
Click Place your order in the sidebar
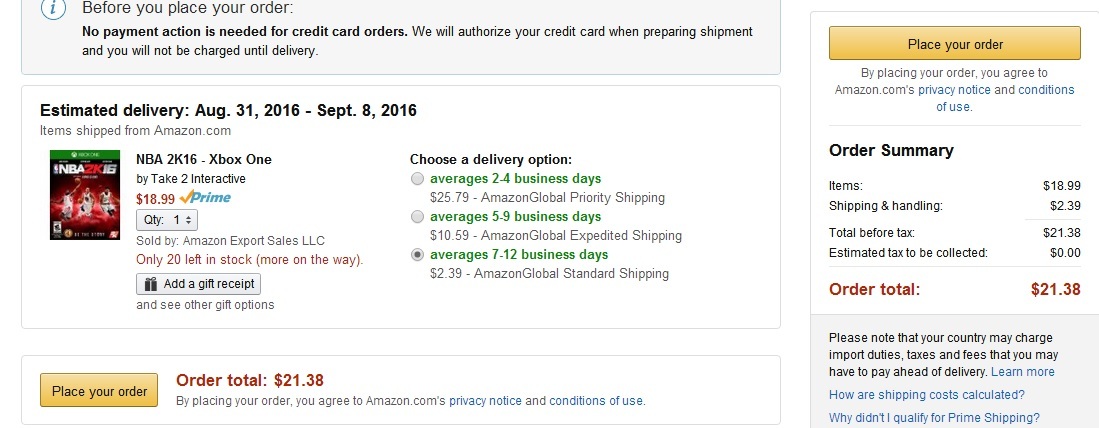955,43
